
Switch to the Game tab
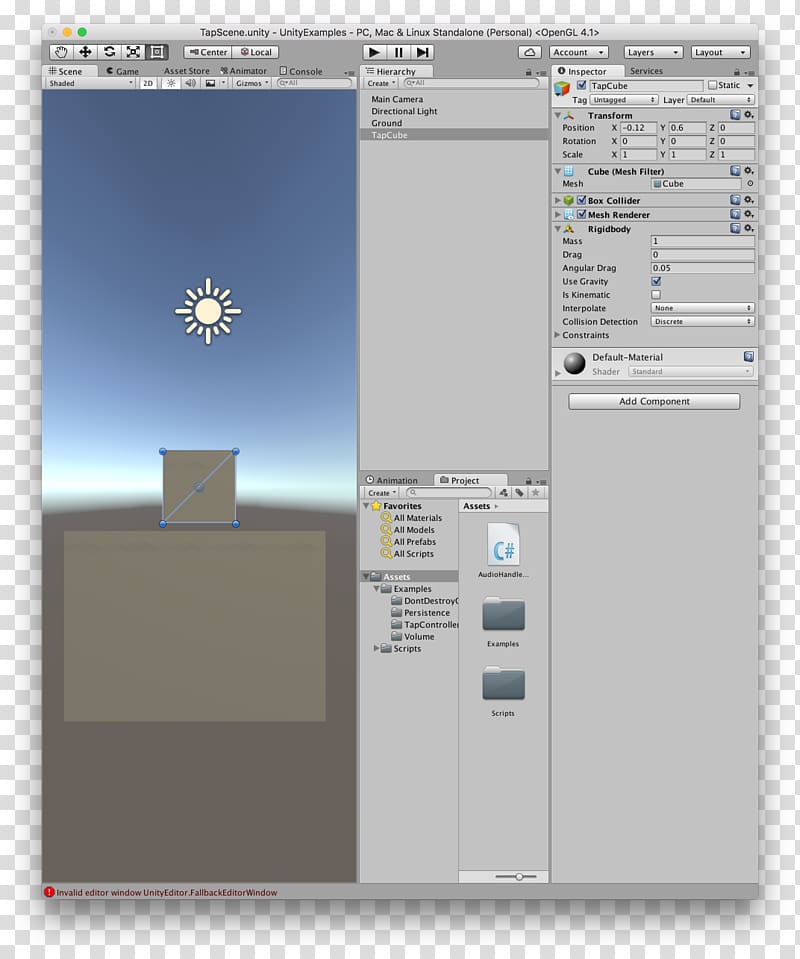pos(122,71)
